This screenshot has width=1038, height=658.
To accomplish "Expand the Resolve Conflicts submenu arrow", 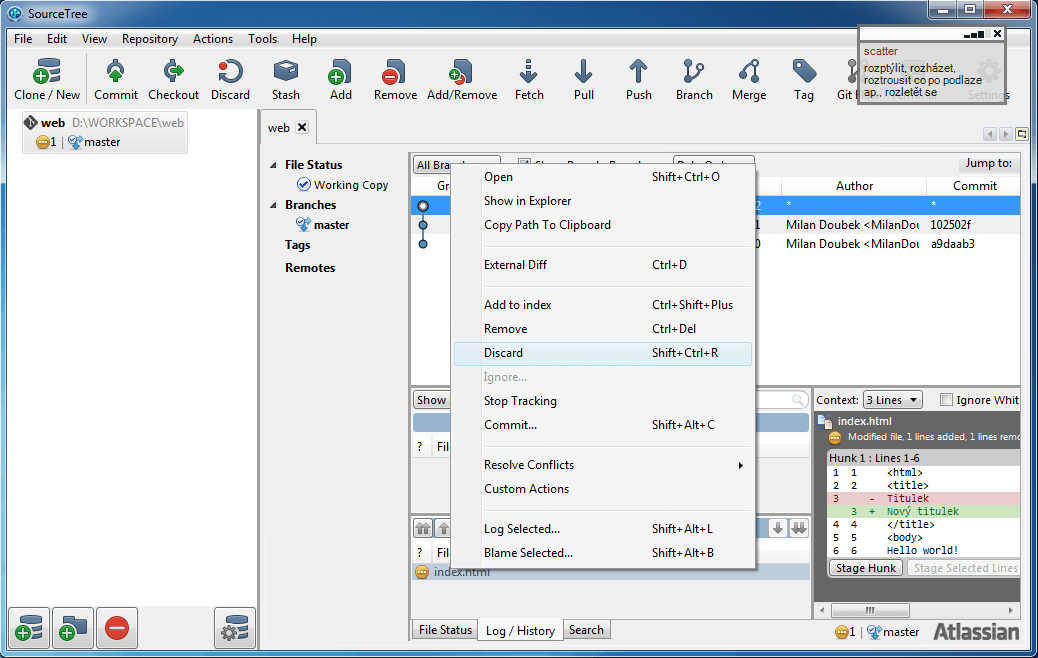I will pos(741,465).
